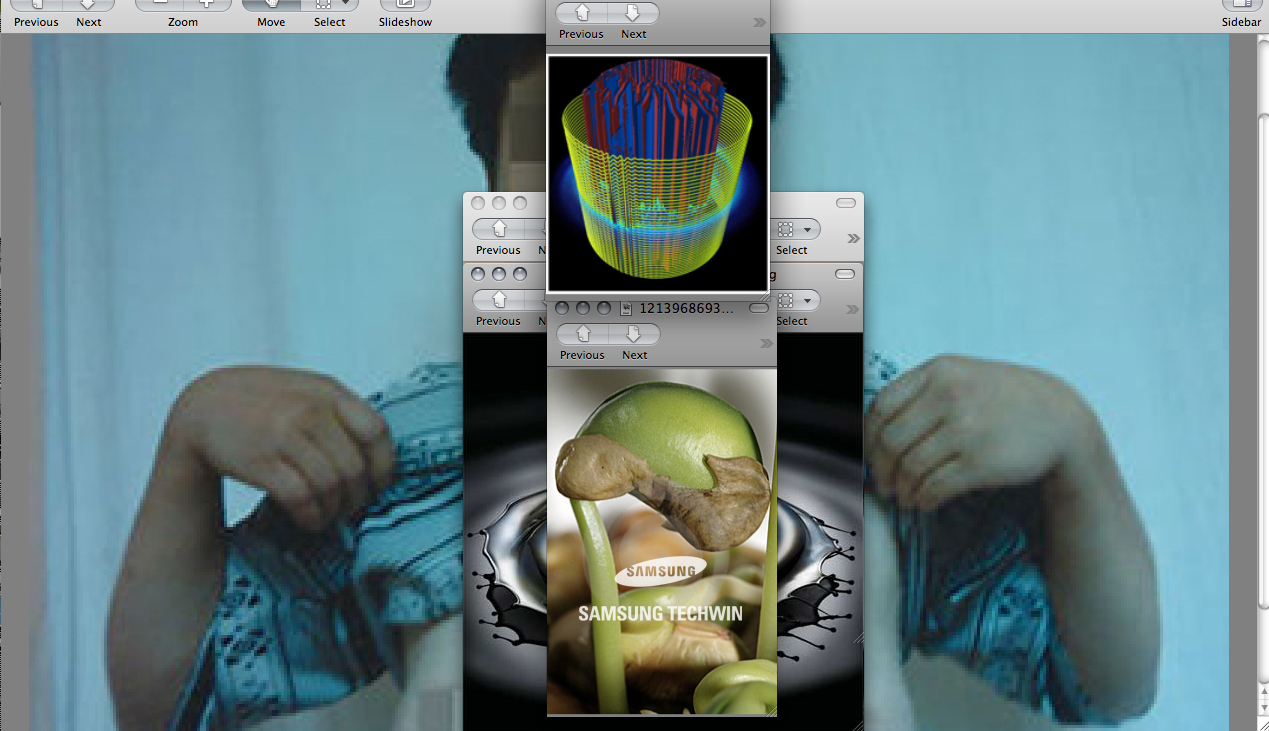The image size is (1269, 731).
Task: Click Previous arrow in the Samsung Techwin window
Action: [x=583, y=335]
